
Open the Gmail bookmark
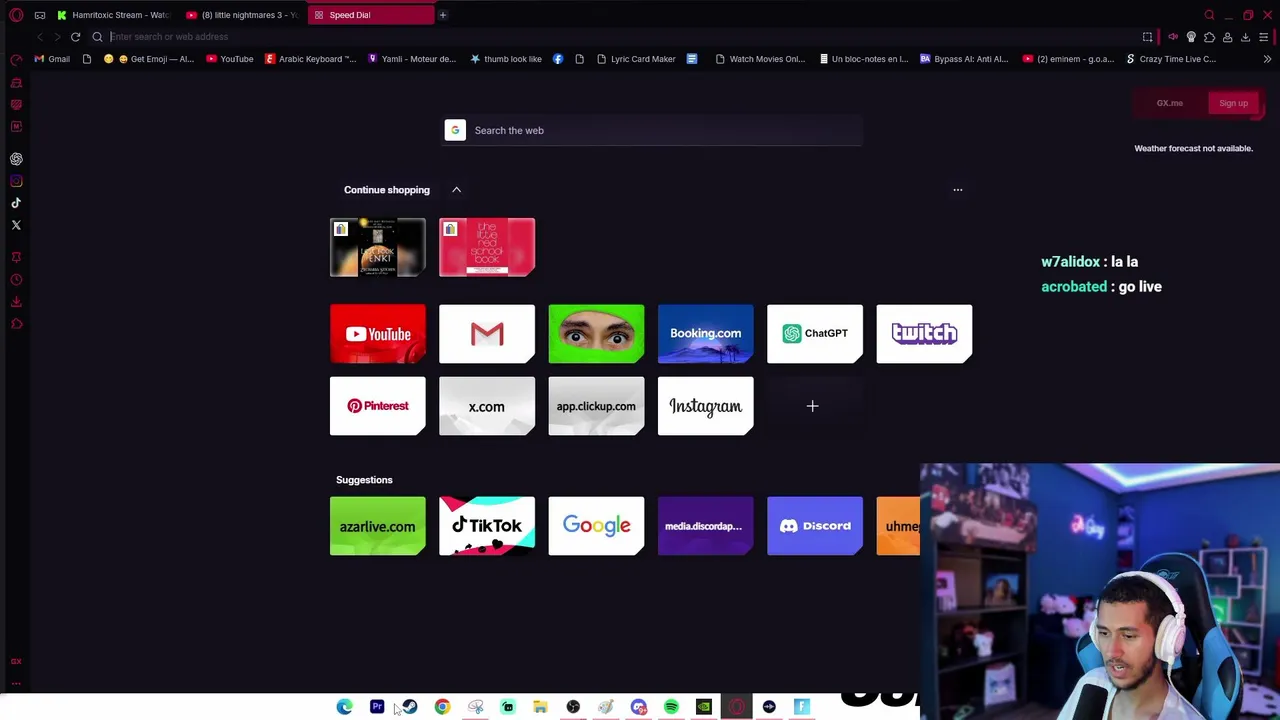52,59
